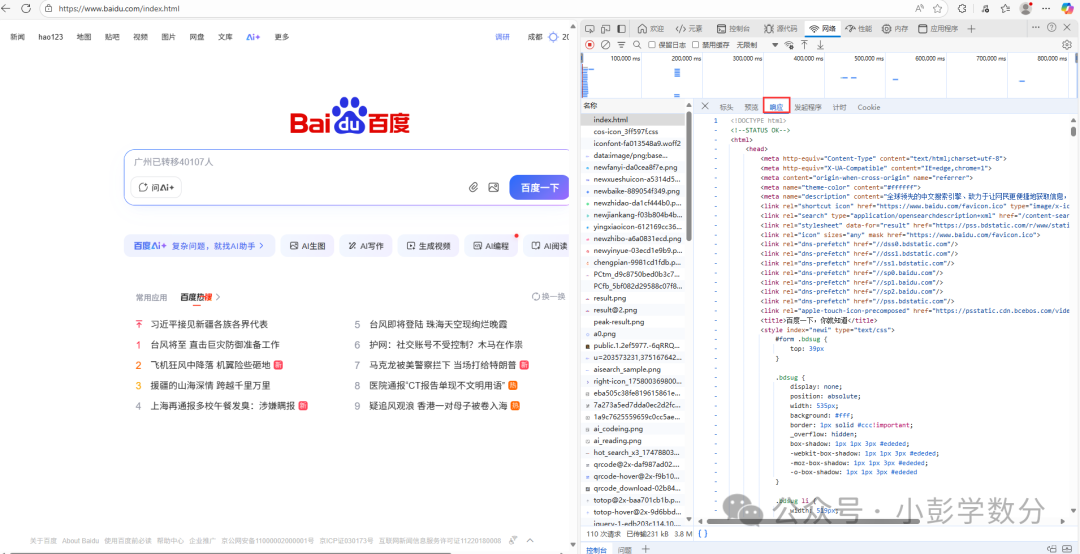Open the 无限制 throttling dropdown
The image size is (1080, 554).
point(758,44)
